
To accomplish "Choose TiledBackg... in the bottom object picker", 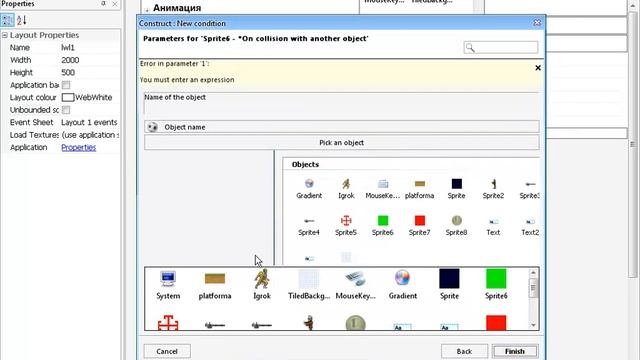I will click(x=309, y=285).
